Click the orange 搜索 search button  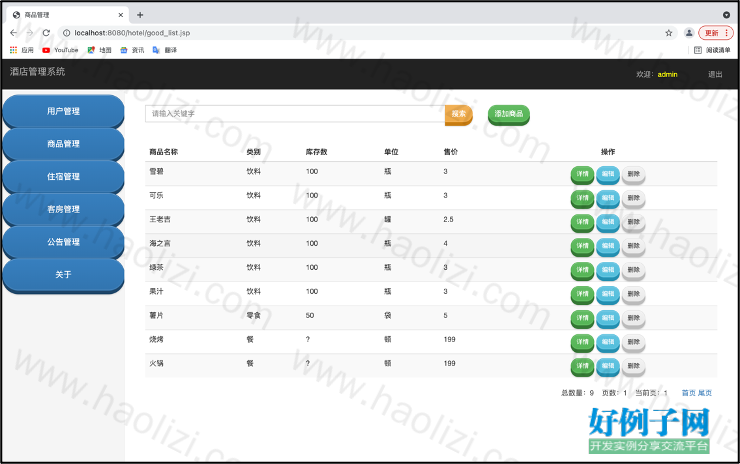(x=458, y=115)
